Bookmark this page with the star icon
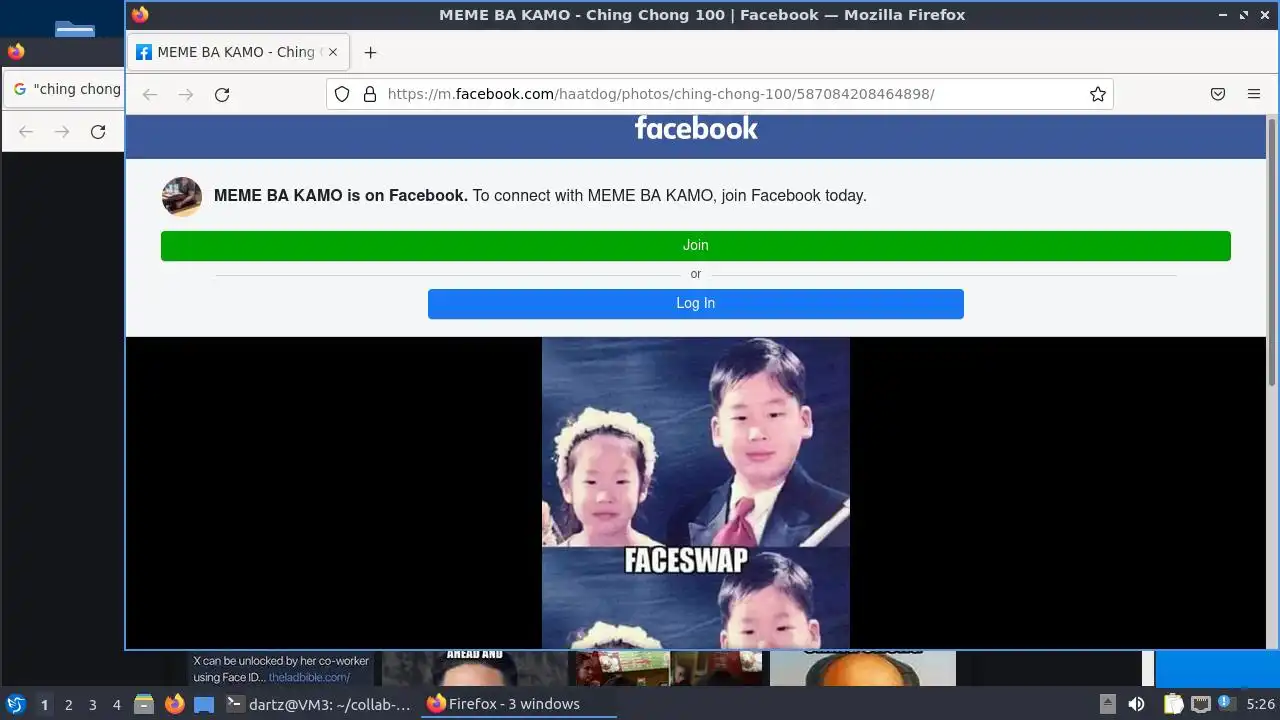Image resolution: width=1280 pixels, height=720 pixels. pyautogui.click(x=1097, y=94)
